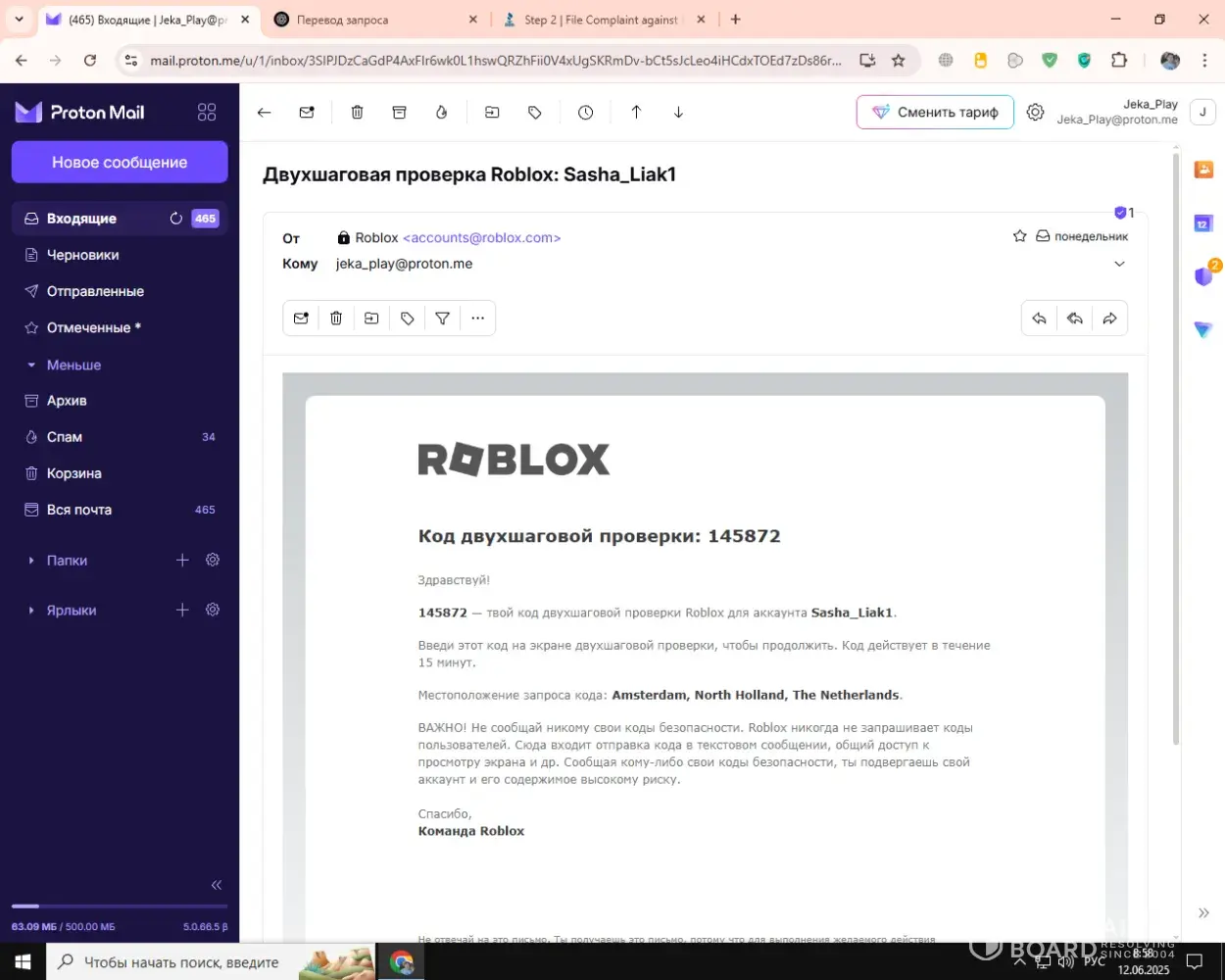Open the Спам folder
The image size is (1225, 980).
[65, 437]
